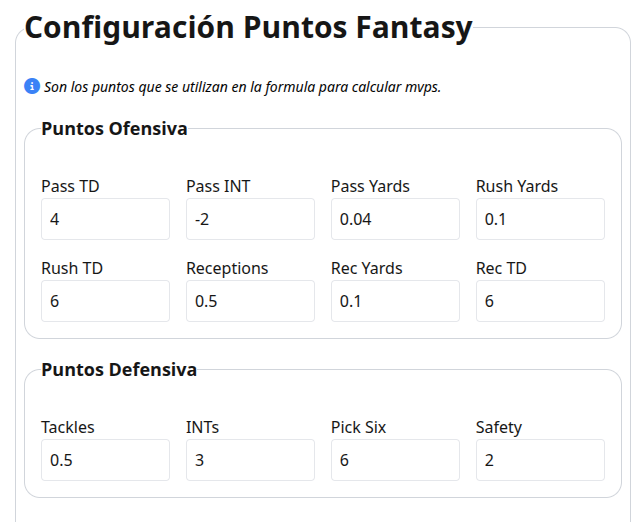Click the blue info icon
Viewport: 643px width, 522px height.
32,87
